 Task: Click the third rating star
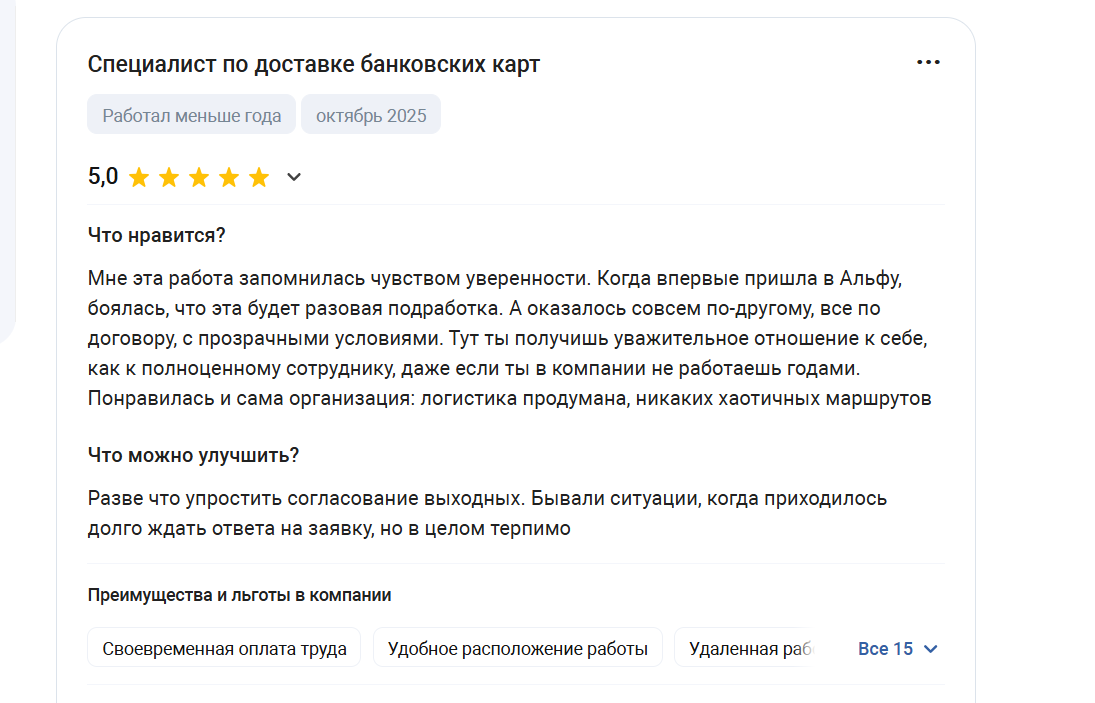199,178
